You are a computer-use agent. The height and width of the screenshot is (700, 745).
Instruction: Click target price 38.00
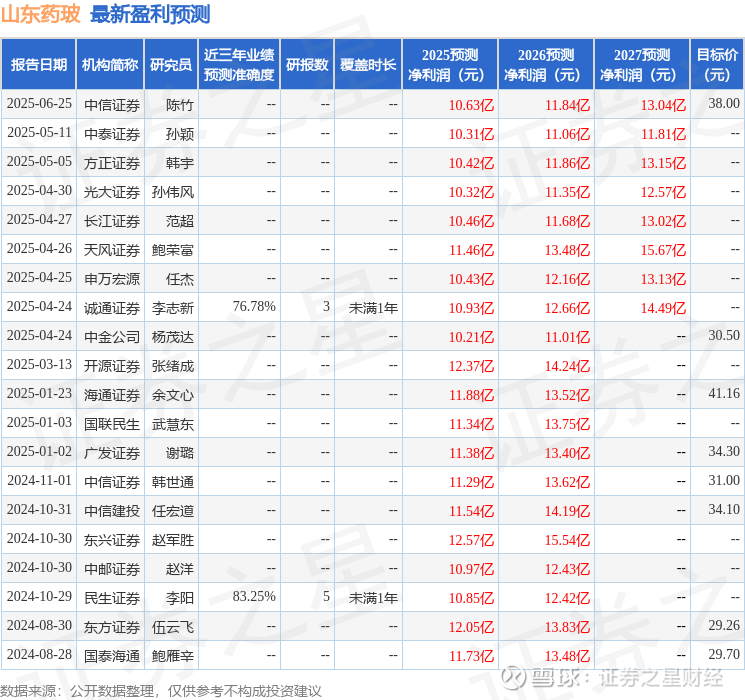click(724, 103)
